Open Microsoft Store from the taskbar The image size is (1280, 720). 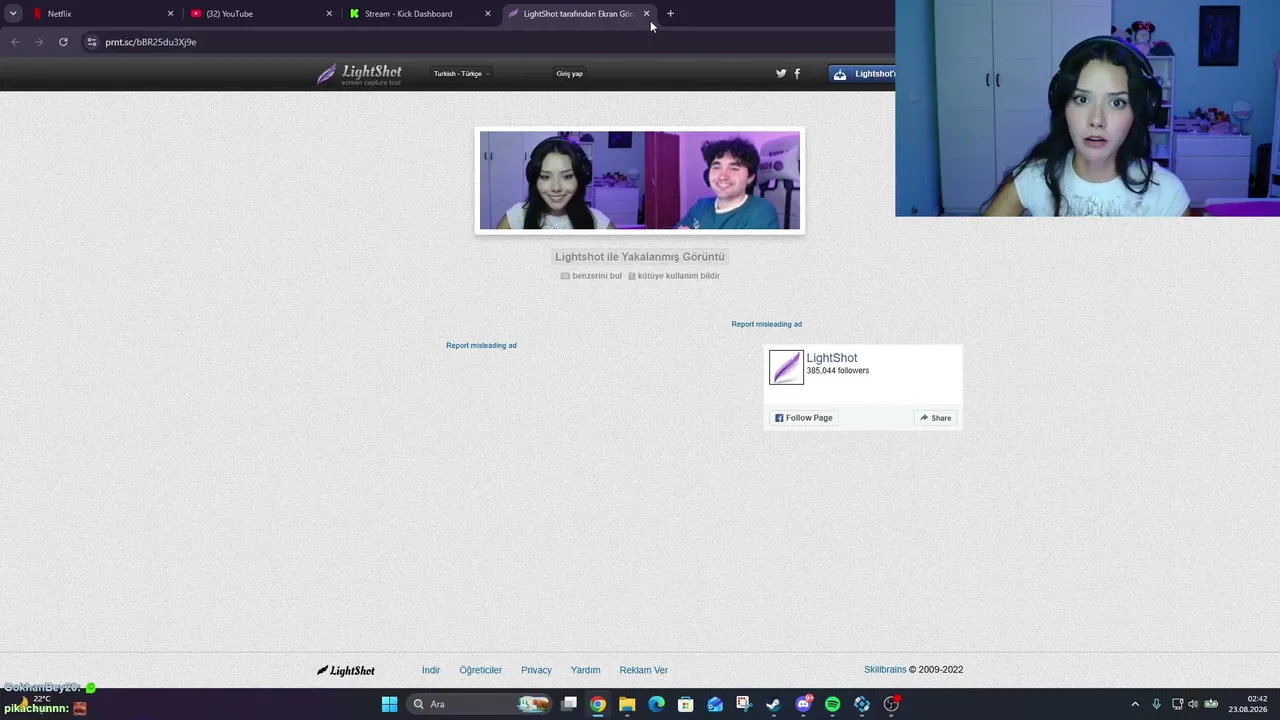pos(686,704)
